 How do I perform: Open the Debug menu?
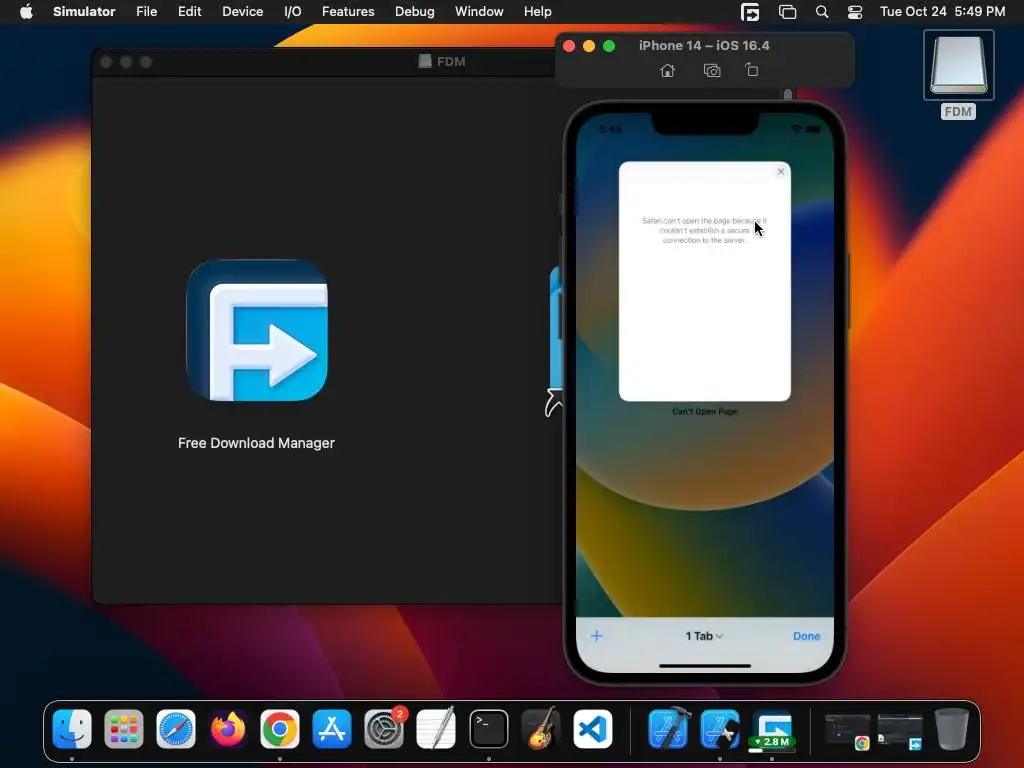pyautogui.click(x=415, y=12)
